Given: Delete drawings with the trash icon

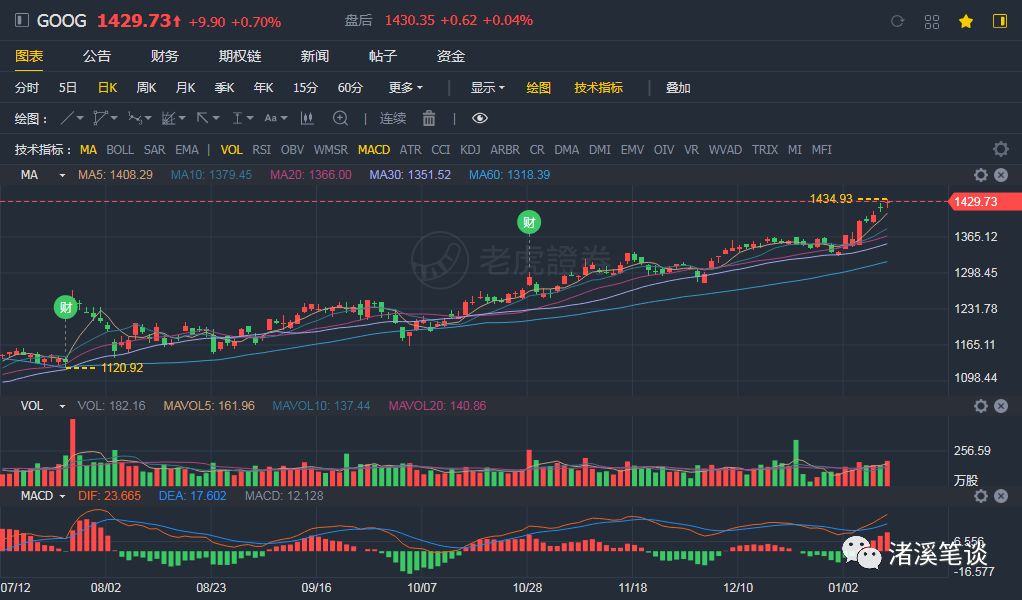Looking at the screenshot, I should 429,118.
